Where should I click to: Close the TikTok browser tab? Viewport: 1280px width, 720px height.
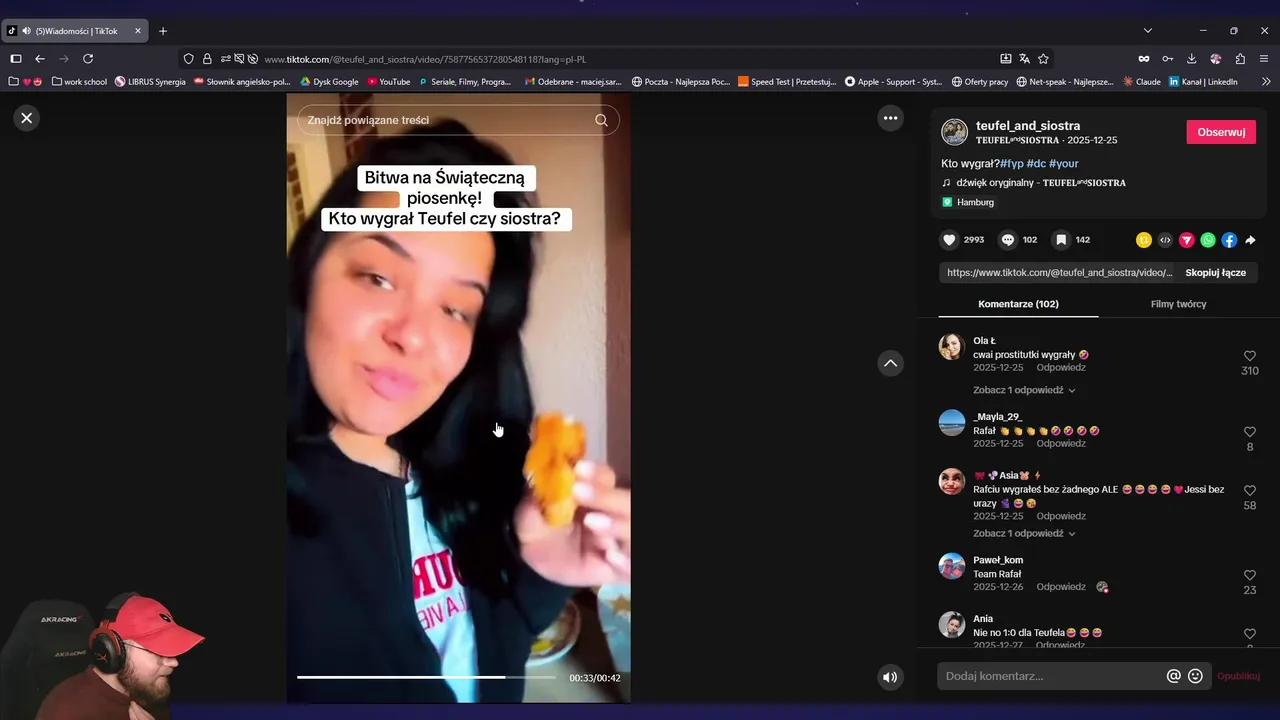pos(138,31)
